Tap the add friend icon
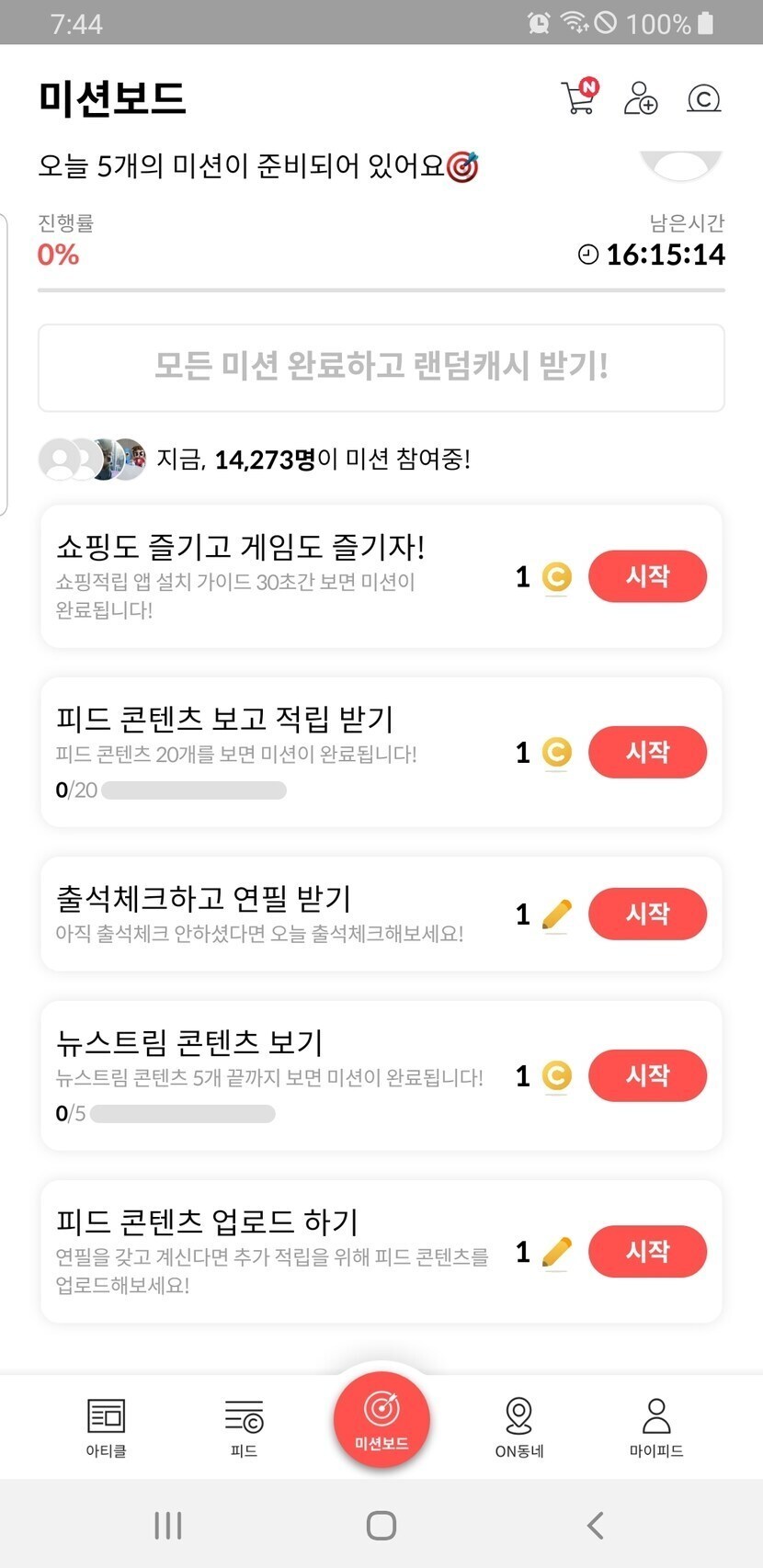 640,97
